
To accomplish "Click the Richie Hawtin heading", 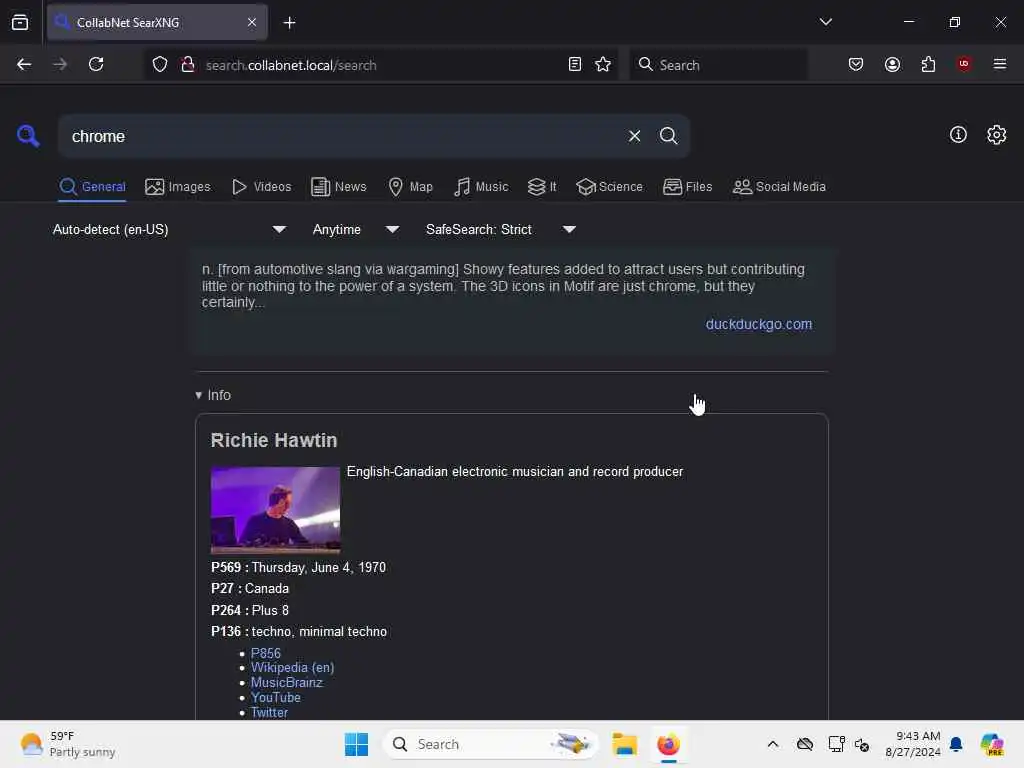I will [274, 440].
